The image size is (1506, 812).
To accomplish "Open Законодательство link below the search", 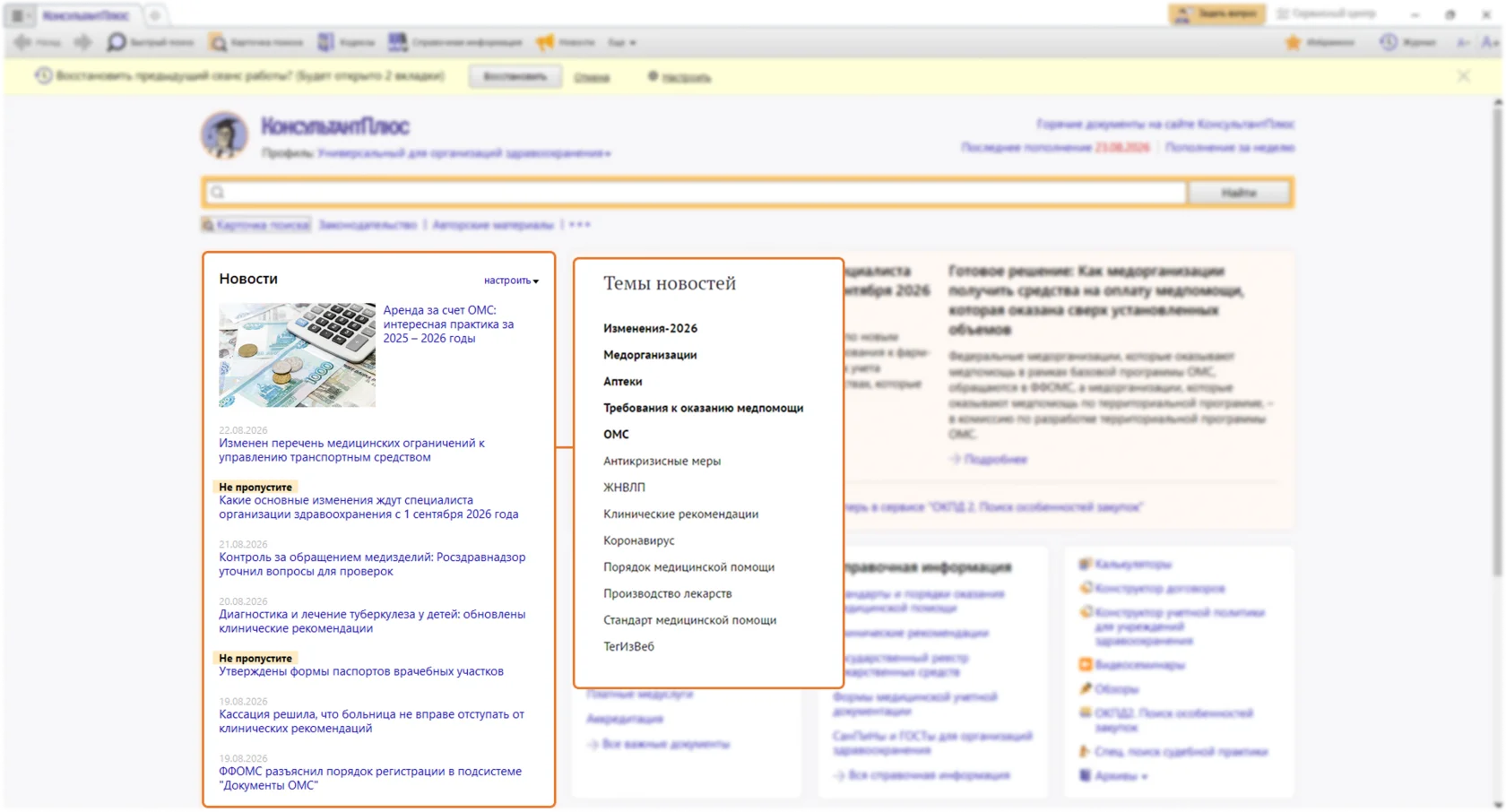I will [368, 225].
